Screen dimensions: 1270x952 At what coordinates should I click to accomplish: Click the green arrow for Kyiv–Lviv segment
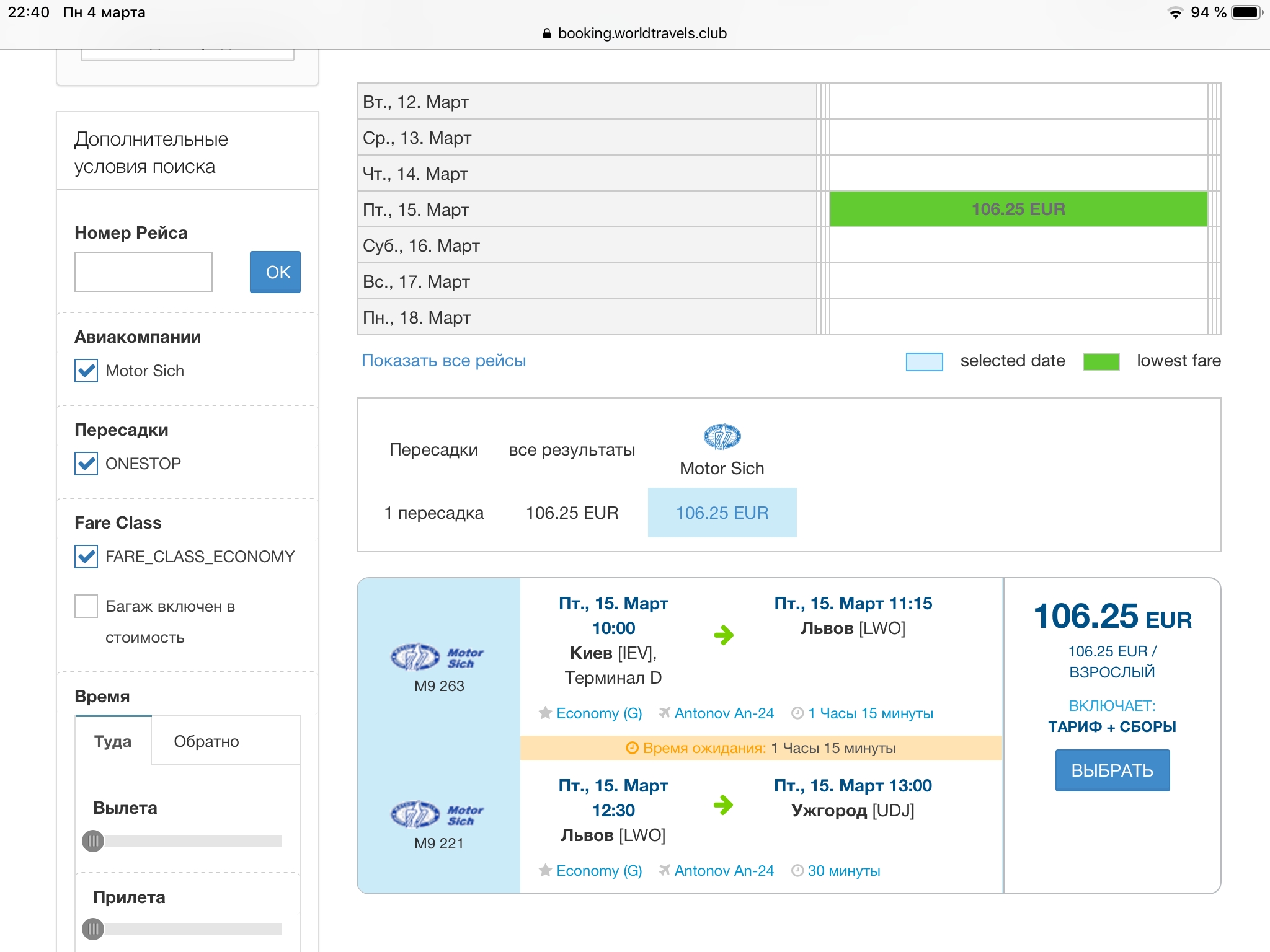(724, 635)
